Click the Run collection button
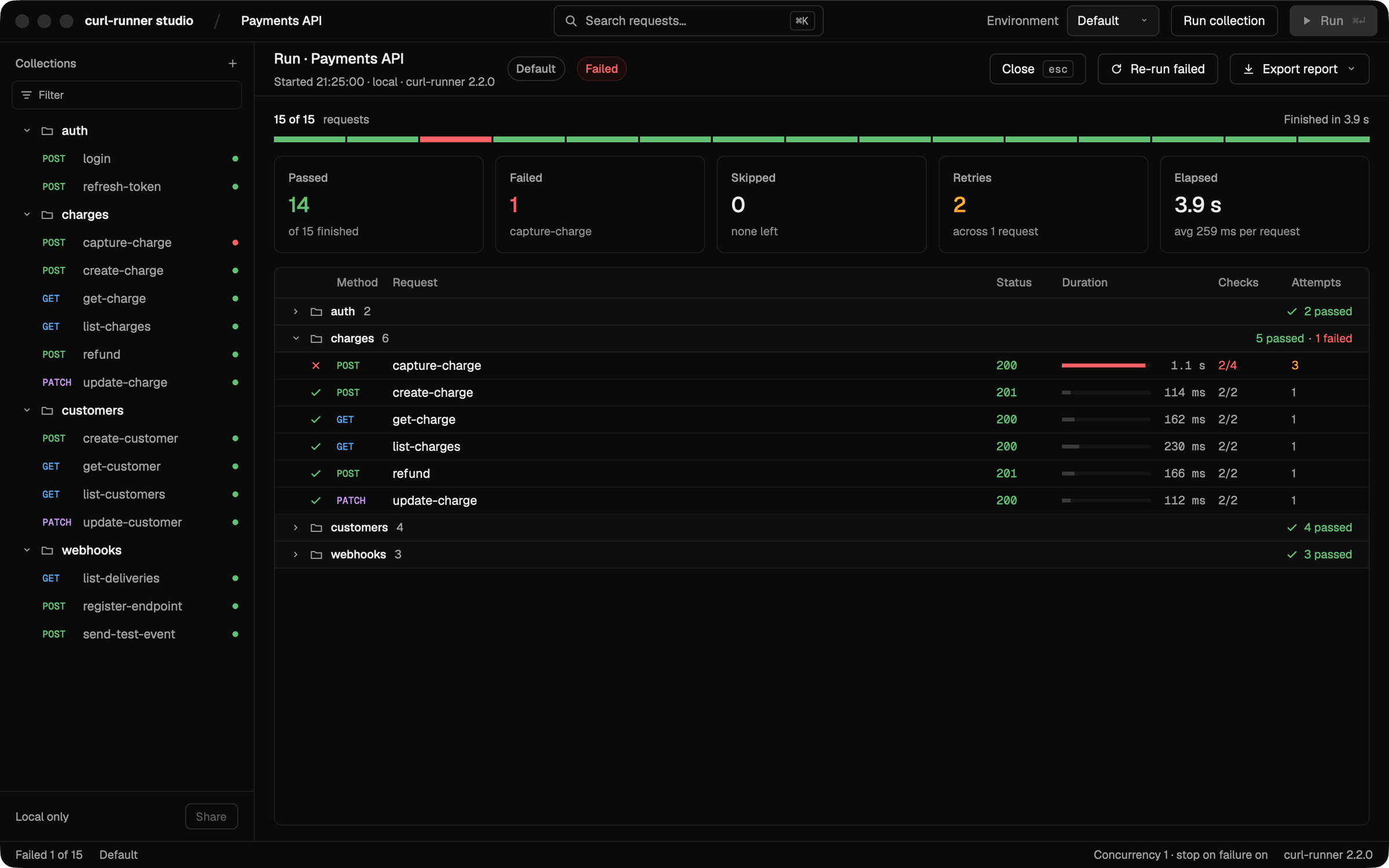 (x=1224, y=21)
